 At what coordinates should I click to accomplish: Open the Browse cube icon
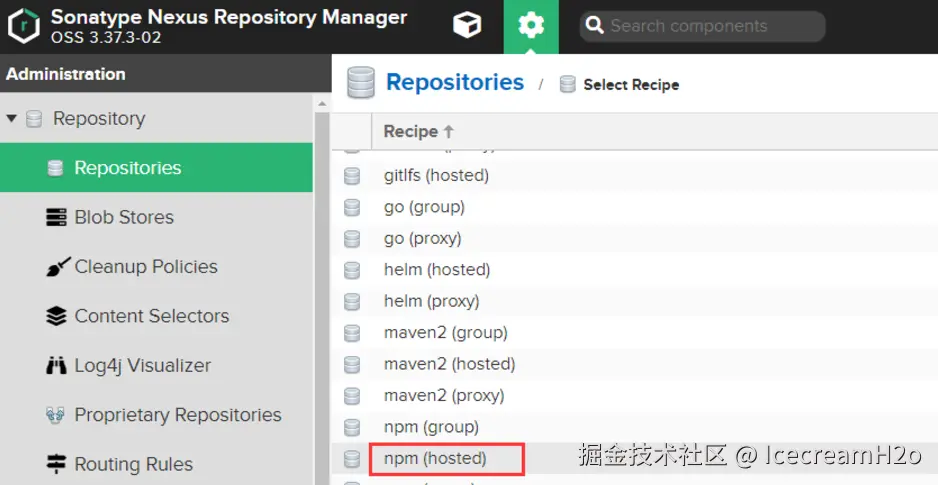tap(467, 26)
